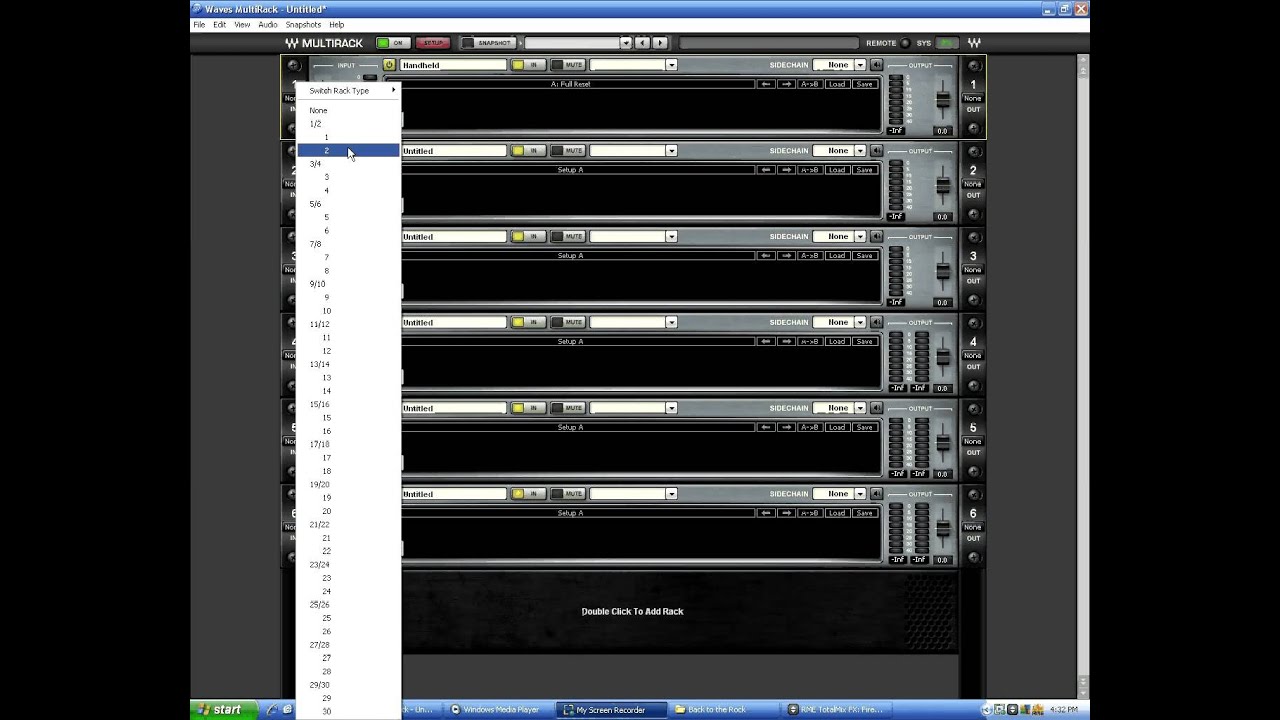The width and height of the screenshot is (1280, 720).
Task: Toggle the REMOTE indicator button
Action: click(905, 43)
